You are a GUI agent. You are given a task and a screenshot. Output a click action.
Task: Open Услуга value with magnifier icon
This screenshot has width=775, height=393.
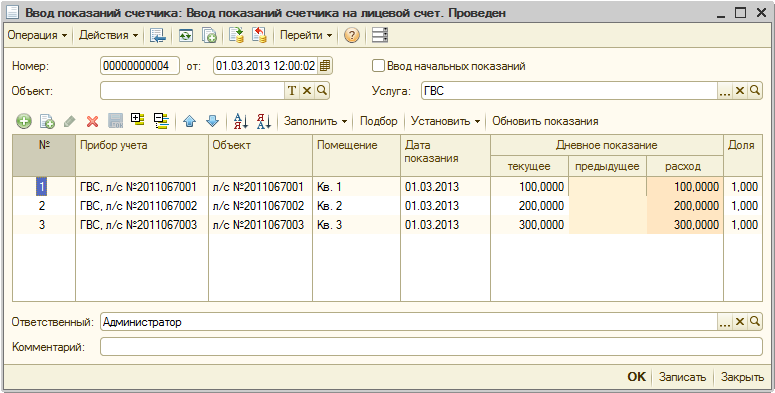click(755, 90)
